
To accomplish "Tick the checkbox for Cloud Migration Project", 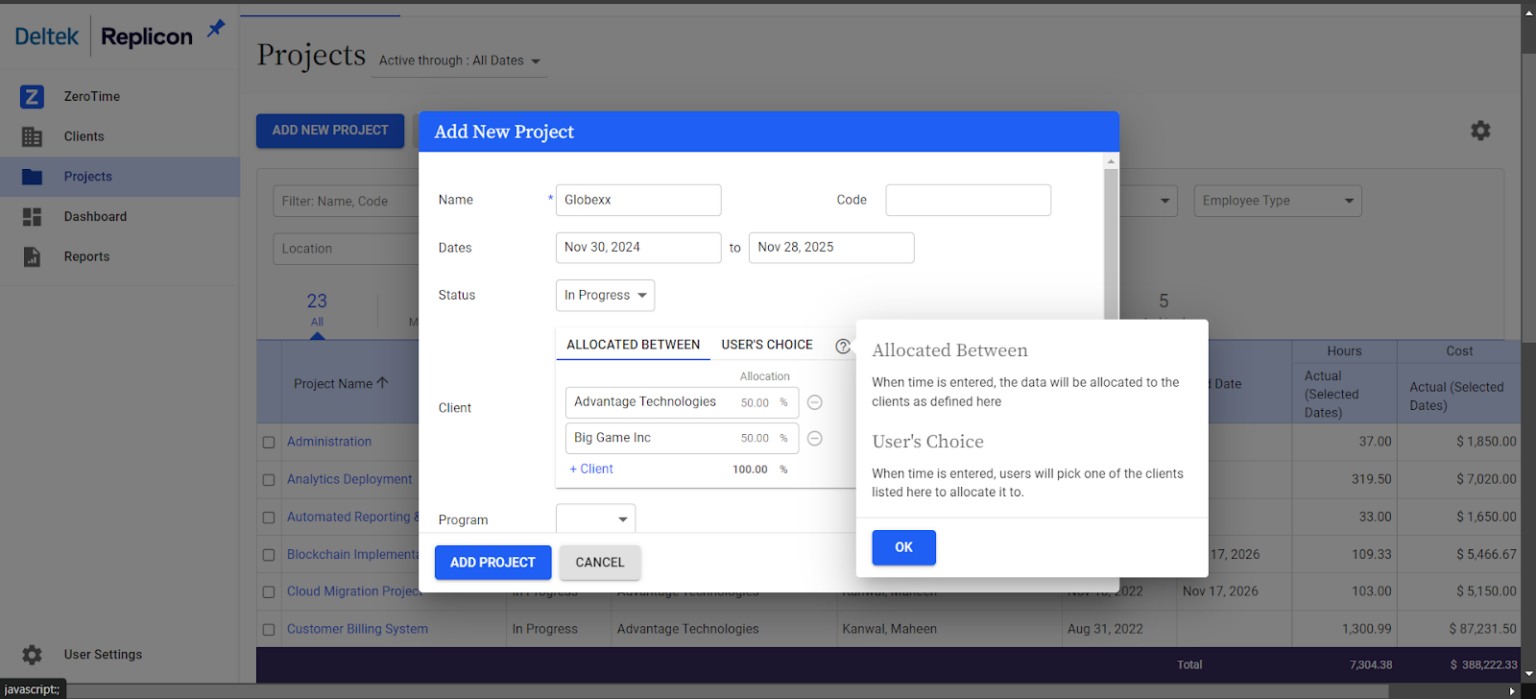I will tap(268, 591).
